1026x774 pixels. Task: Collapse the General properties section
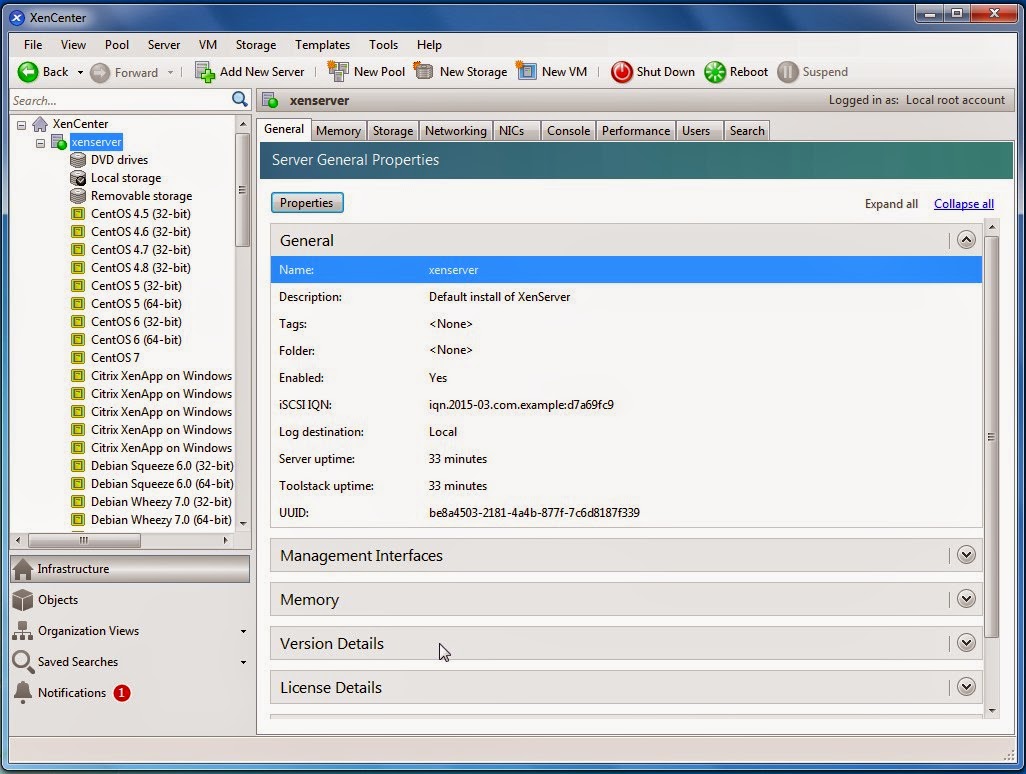[965, 239]
